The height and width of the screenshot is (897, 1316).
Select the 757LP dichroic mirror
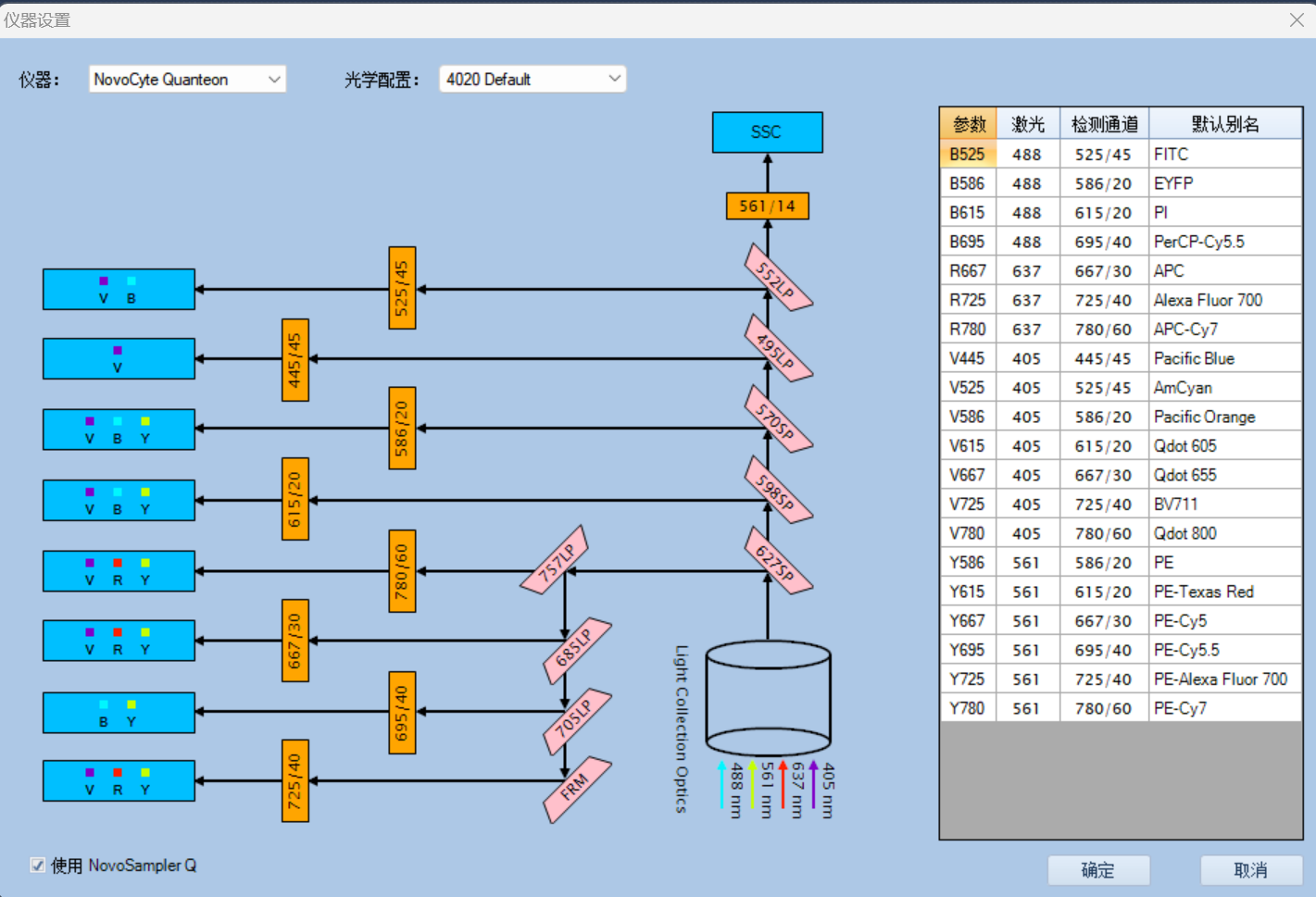point(555,560)
